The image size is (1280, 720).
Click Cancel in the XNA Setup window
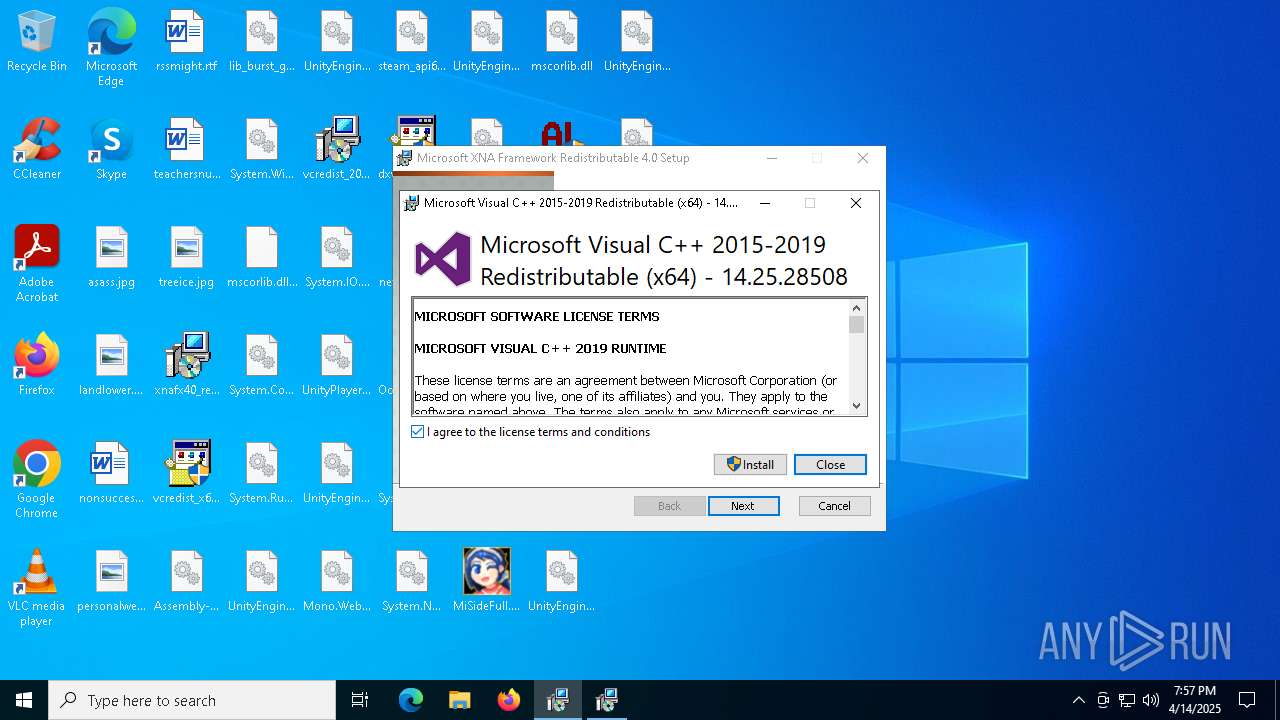click(834, 506)
